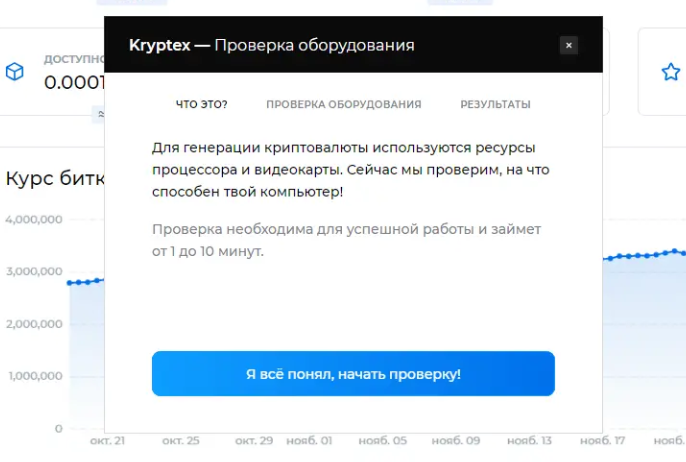Click the 0.0001 balance value

click(74, 82)
